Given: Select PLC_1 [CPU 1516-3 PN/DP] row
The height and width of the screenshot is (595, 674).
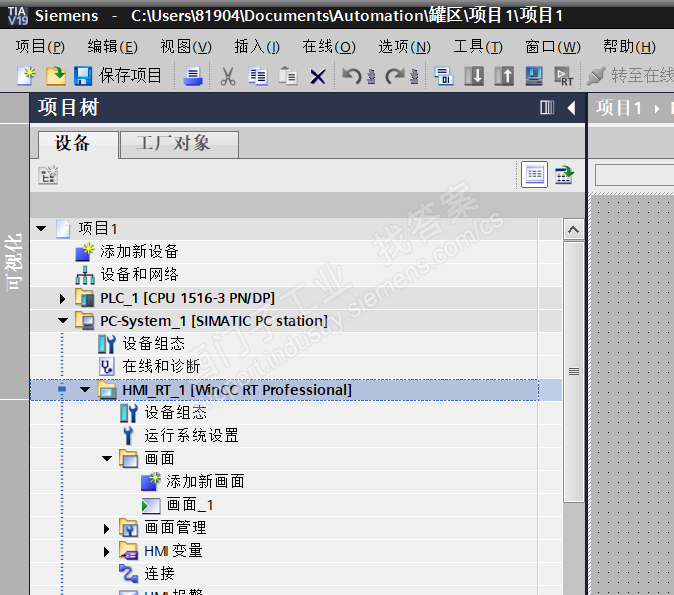Looking at the screenshot, I should (284, 298).
